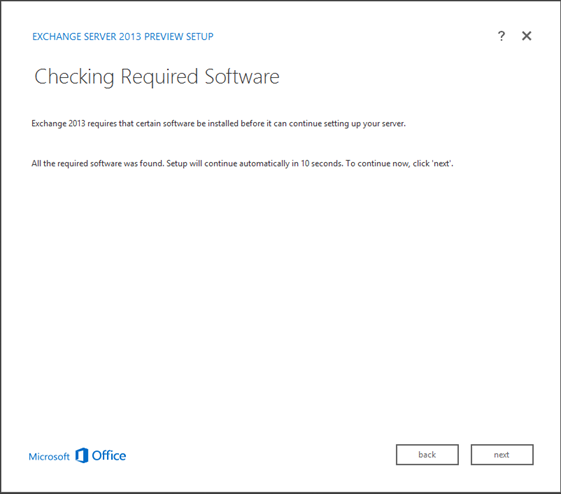
Task: Click the 'To continue now' phrase
Action: point(378,163)
